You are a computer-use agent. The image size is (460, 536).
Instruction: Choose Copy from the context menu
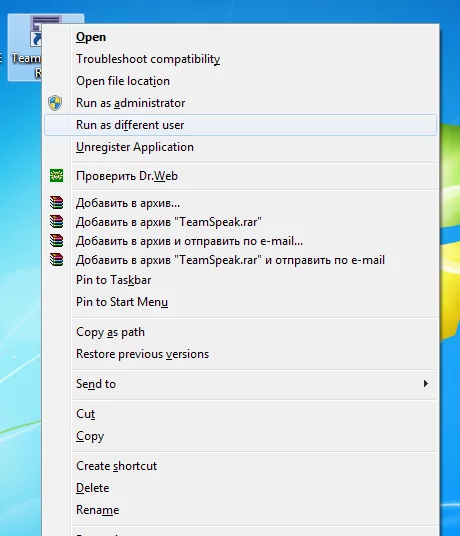click(241, 436)
